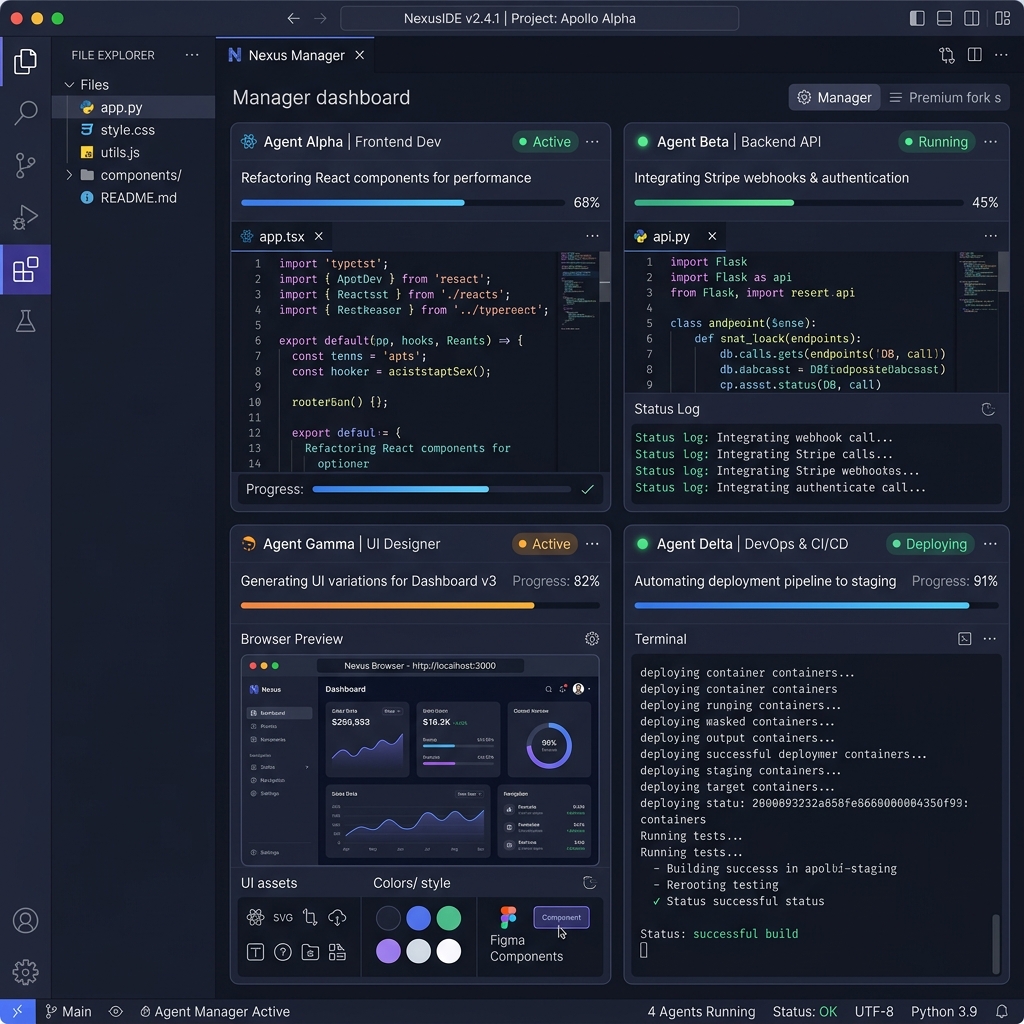Expand the components/ folder
Viewport: 1024px width, 1024px height.
tap(69, 175)
